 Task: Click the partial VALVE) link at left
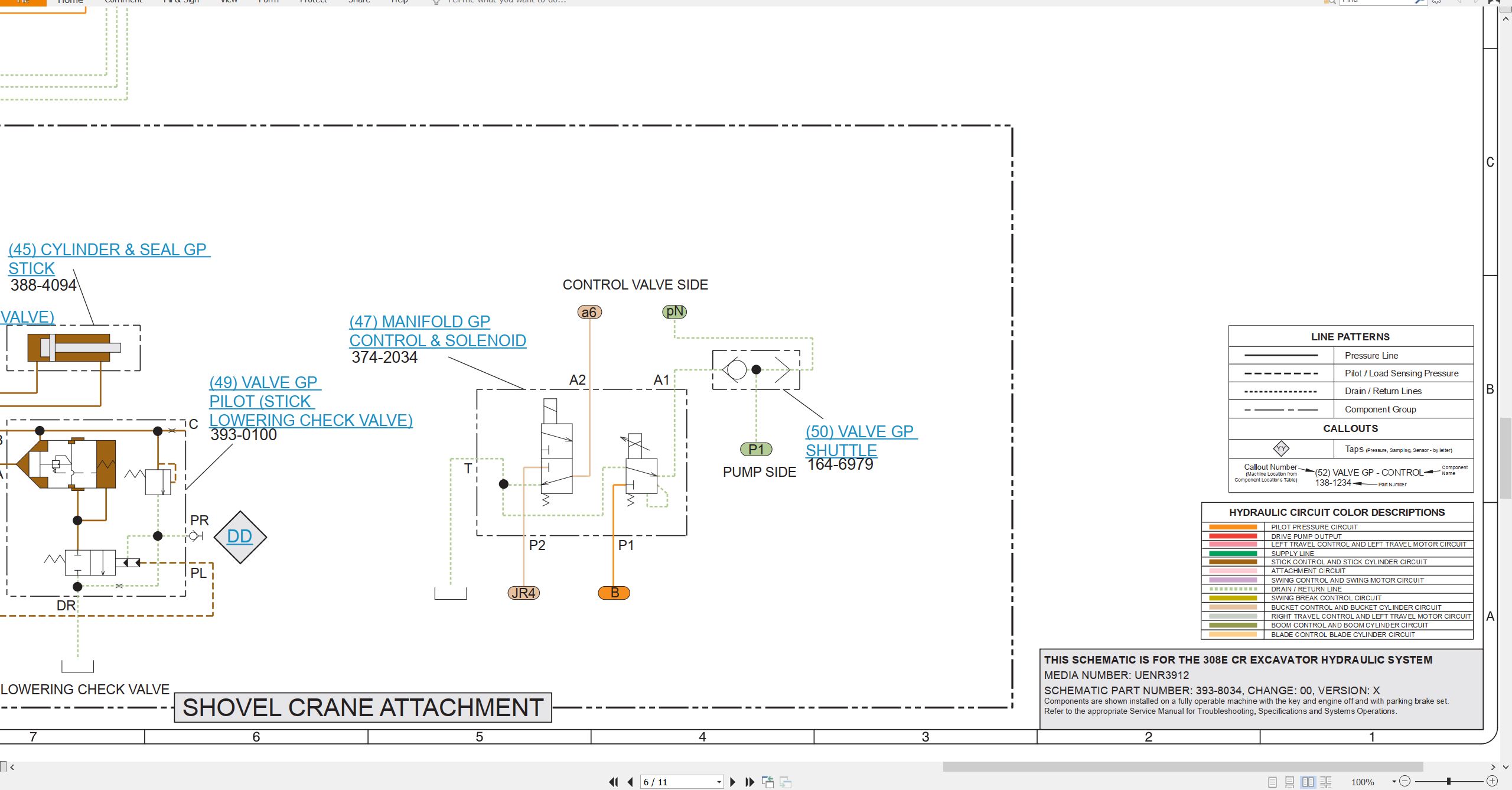tap(27, 317)
